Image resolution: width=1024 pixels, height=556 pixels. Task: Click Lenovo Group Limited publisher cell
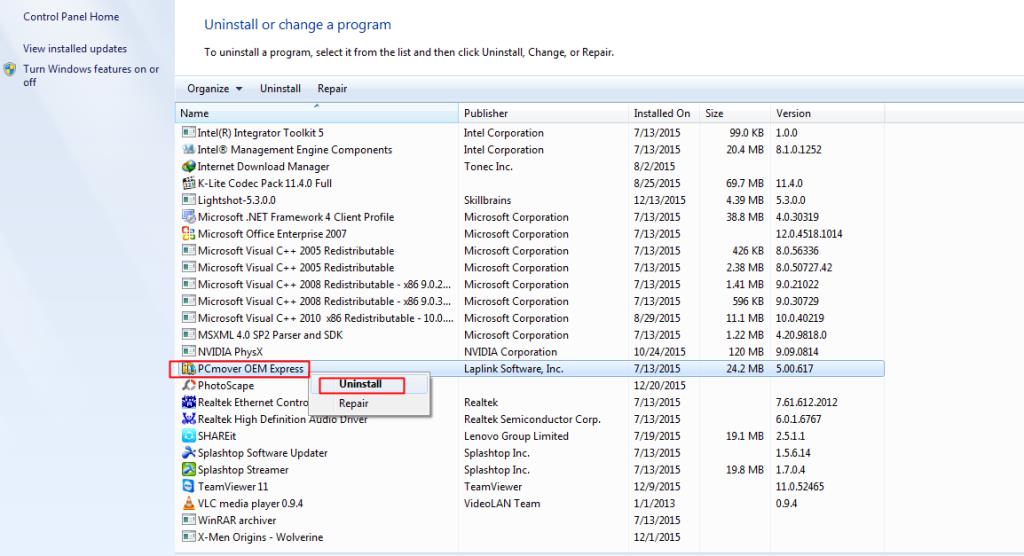pos(516,436)
